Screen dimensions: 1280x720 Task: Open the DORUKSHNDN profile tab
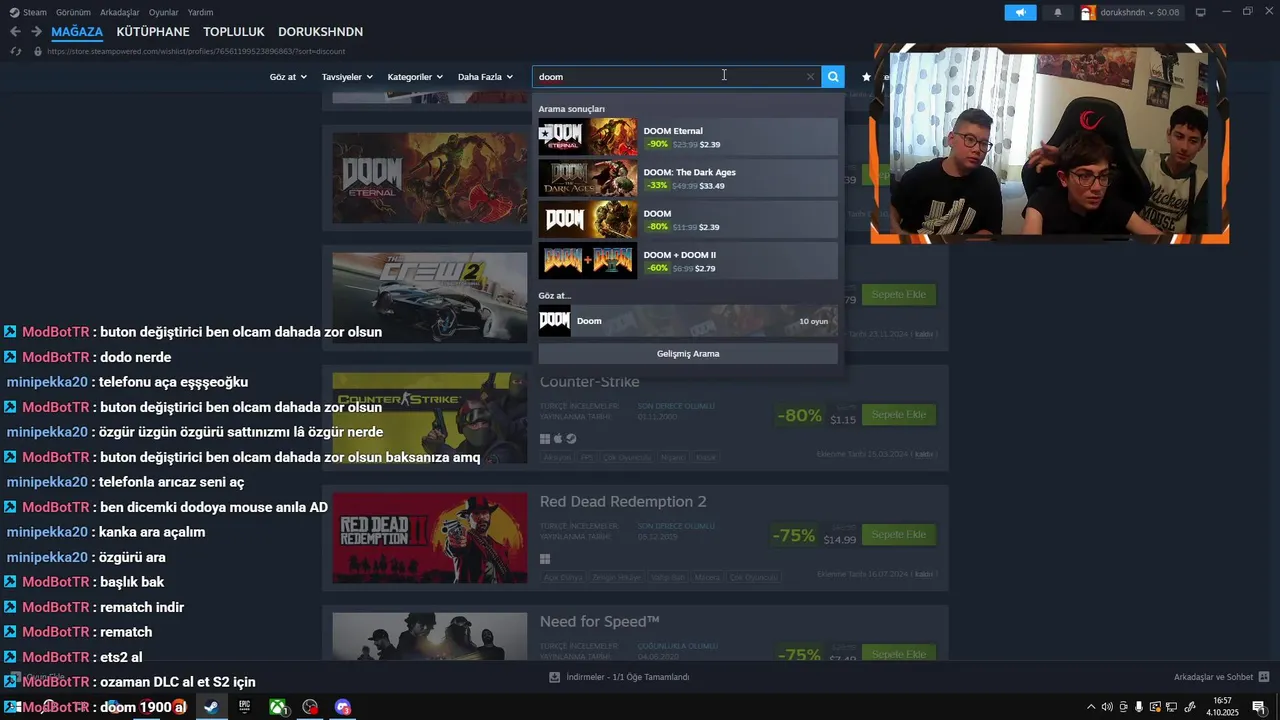(x=320, y=32)
